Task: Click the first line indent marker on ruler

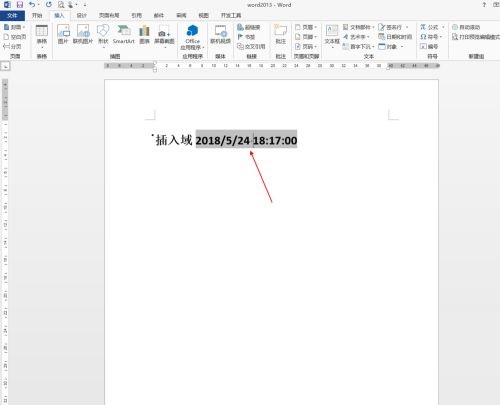Action: pos(155,63)
